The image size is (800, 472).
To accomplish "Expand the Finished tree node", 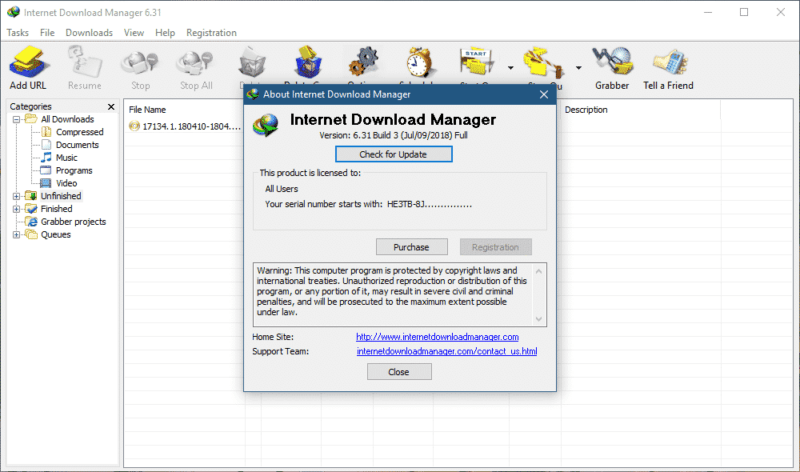I will [16, 209].
